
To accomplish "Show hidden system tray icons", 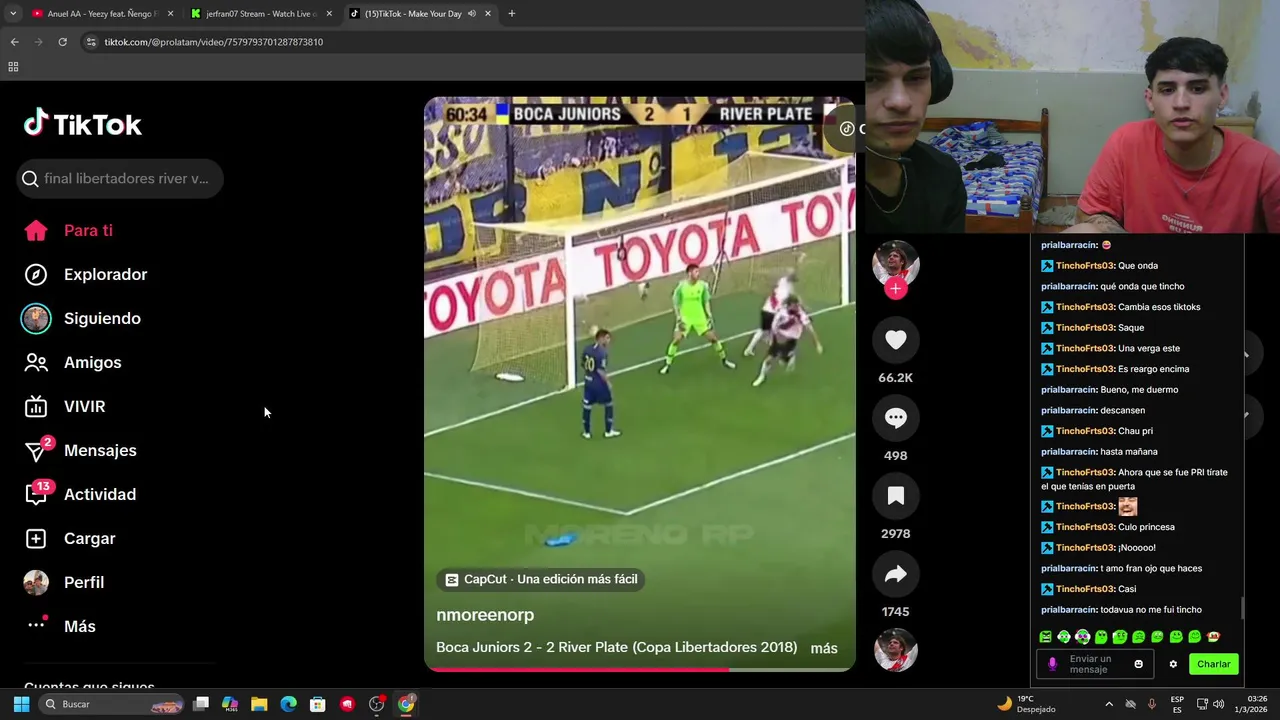I will coord(1109,704).
